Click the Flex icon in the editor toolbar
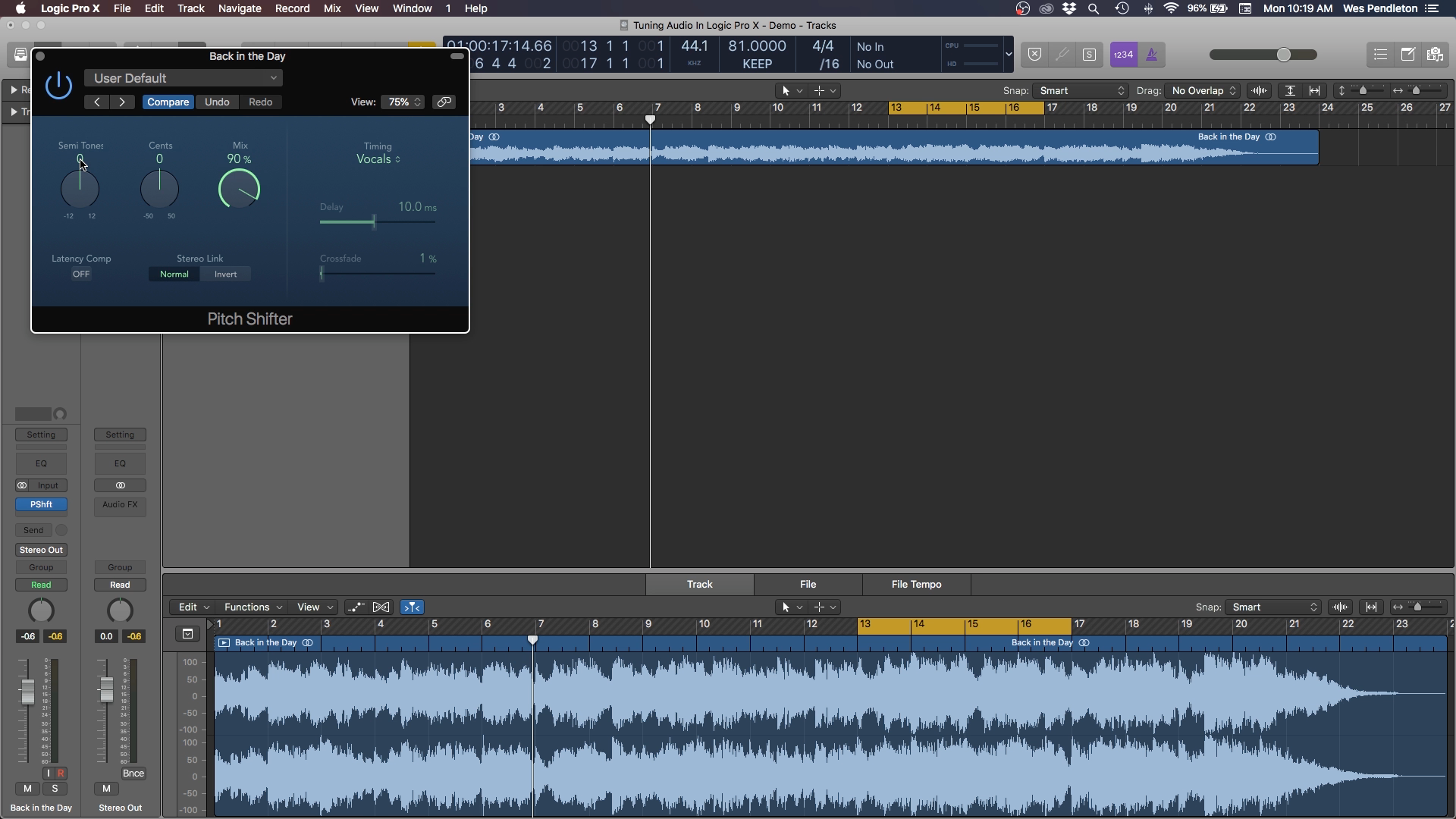This screenshot has width=1456, height=819. click(x=382, y=607)
